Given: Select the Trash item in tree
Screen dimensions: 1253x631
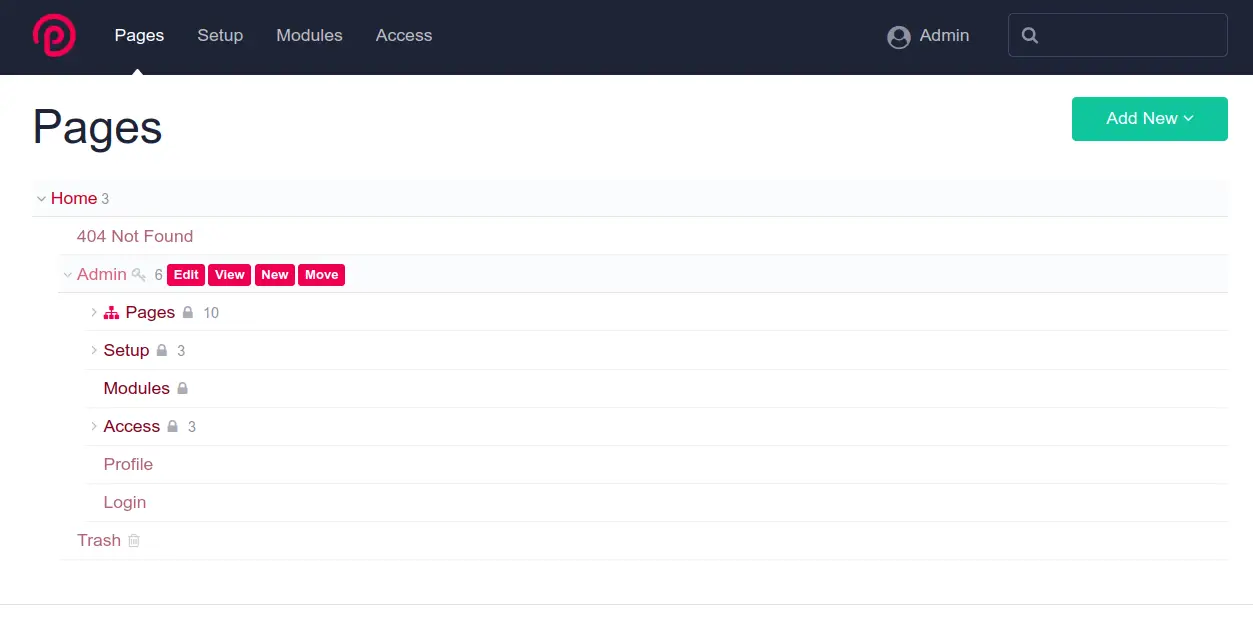Looking at the screenshot, I should (x=99, y=540).
